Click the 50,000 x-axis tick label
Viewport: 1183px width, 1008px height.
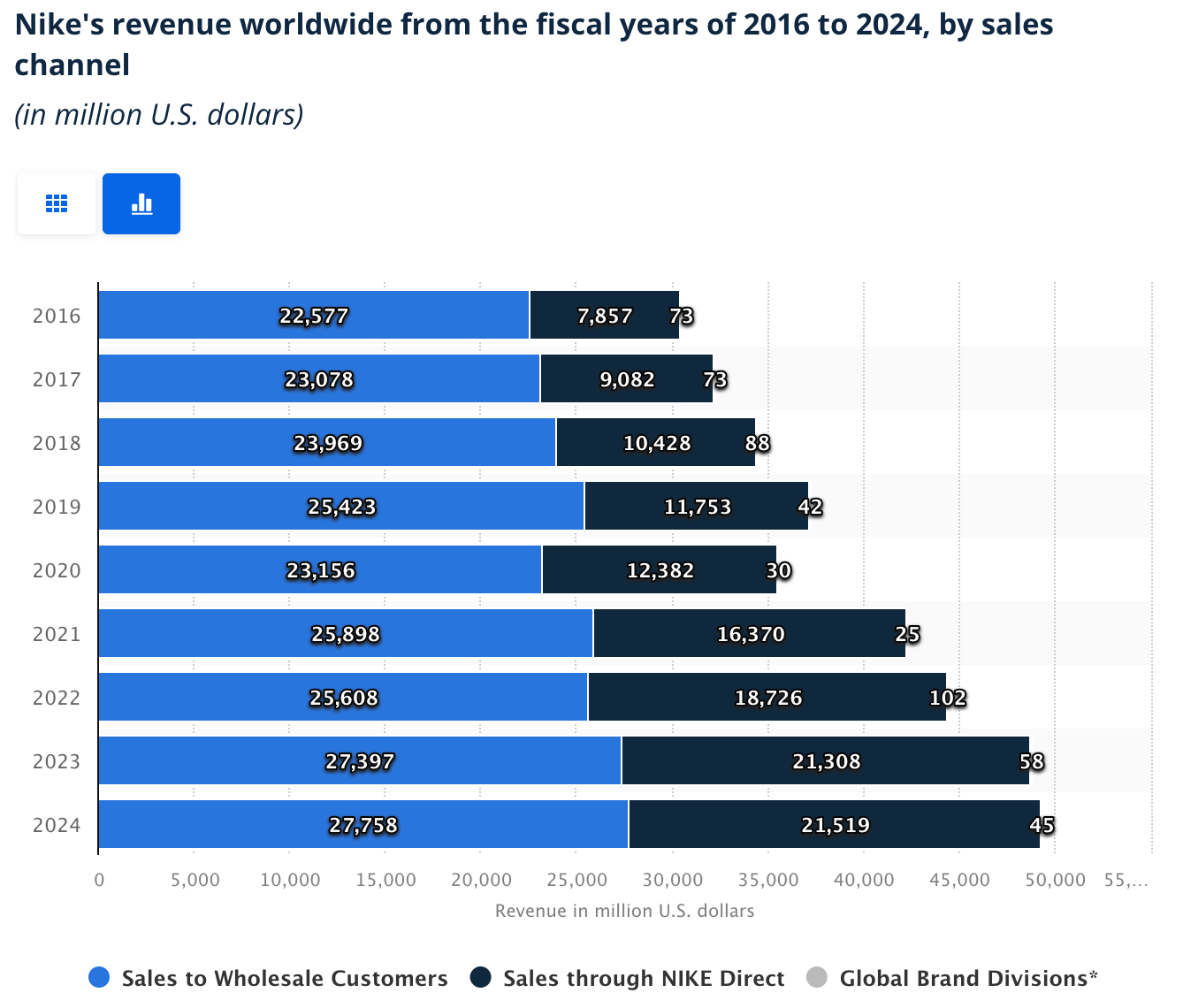click(x=1056, y=880)
